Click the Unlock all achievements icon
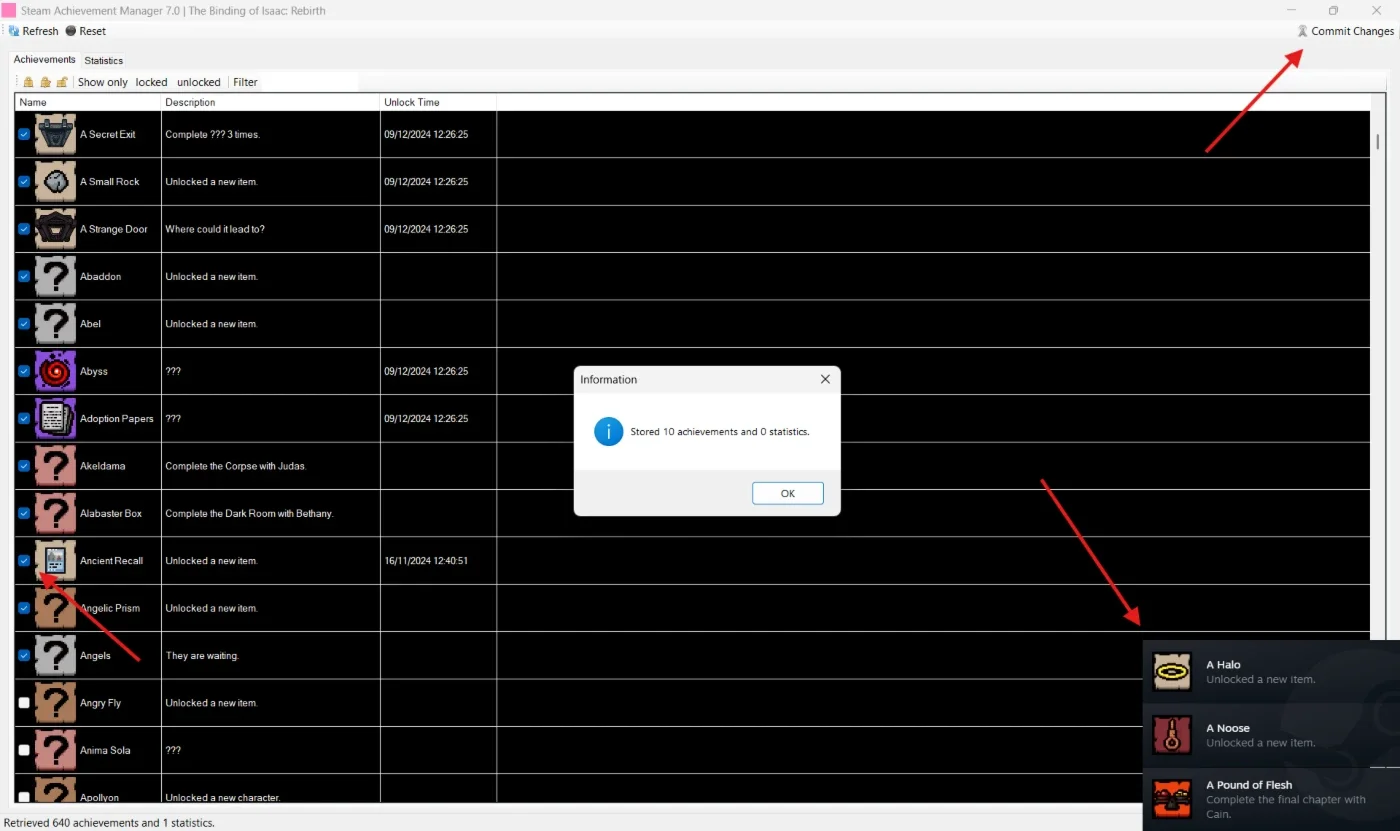1400x831 pixels. click(x=62, y=82)
